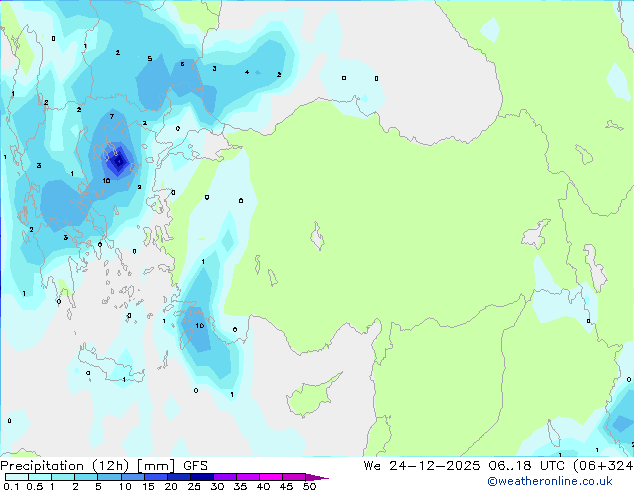Click the legend label "0.5"
This screenshot has height=490, width=634.
(35, 486)
